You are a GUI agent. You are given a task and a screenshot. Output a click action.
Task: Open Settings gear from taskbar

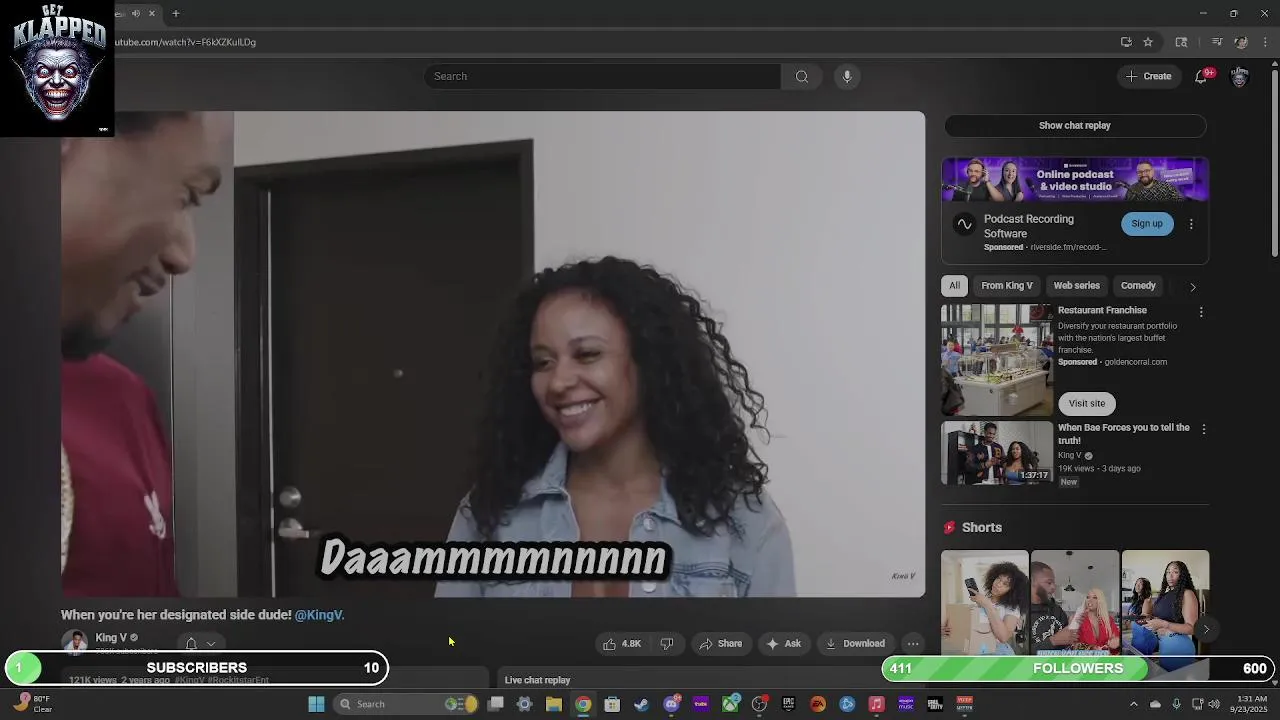(524, 704)
